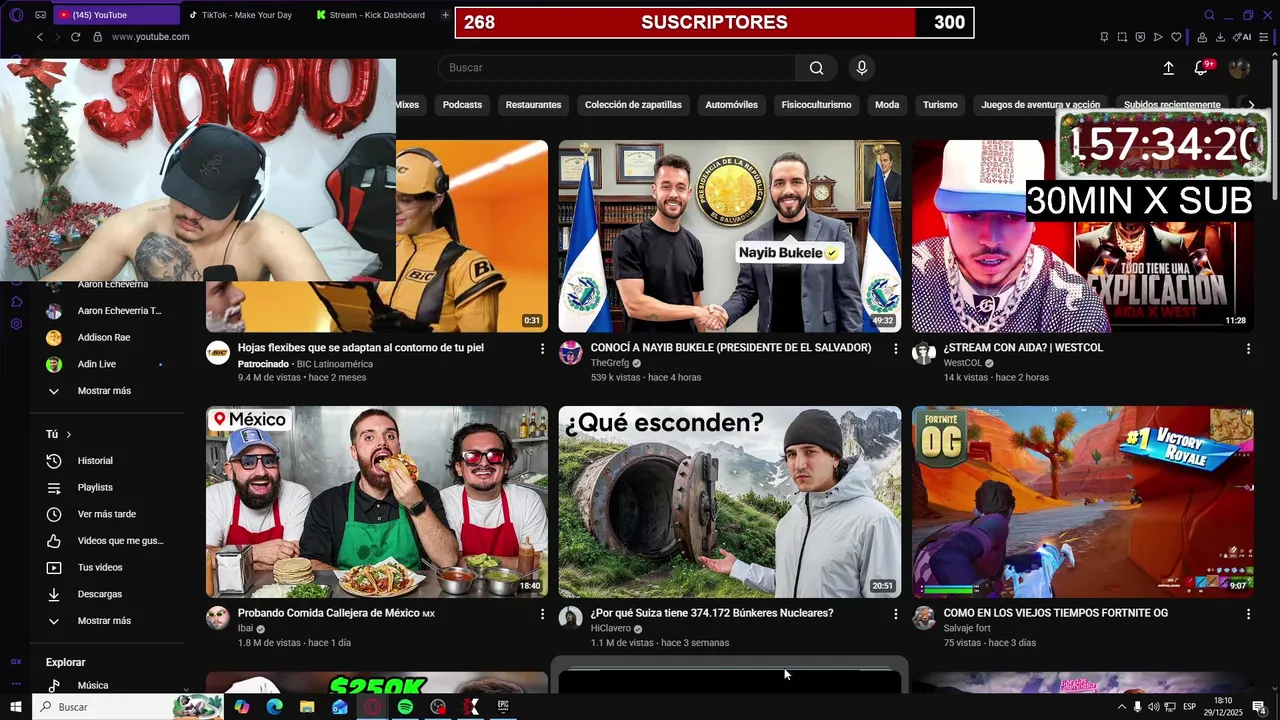Viewport: 1280px width, 720px height.
Task: Activate voice search microphone
Action: (862, 68)
